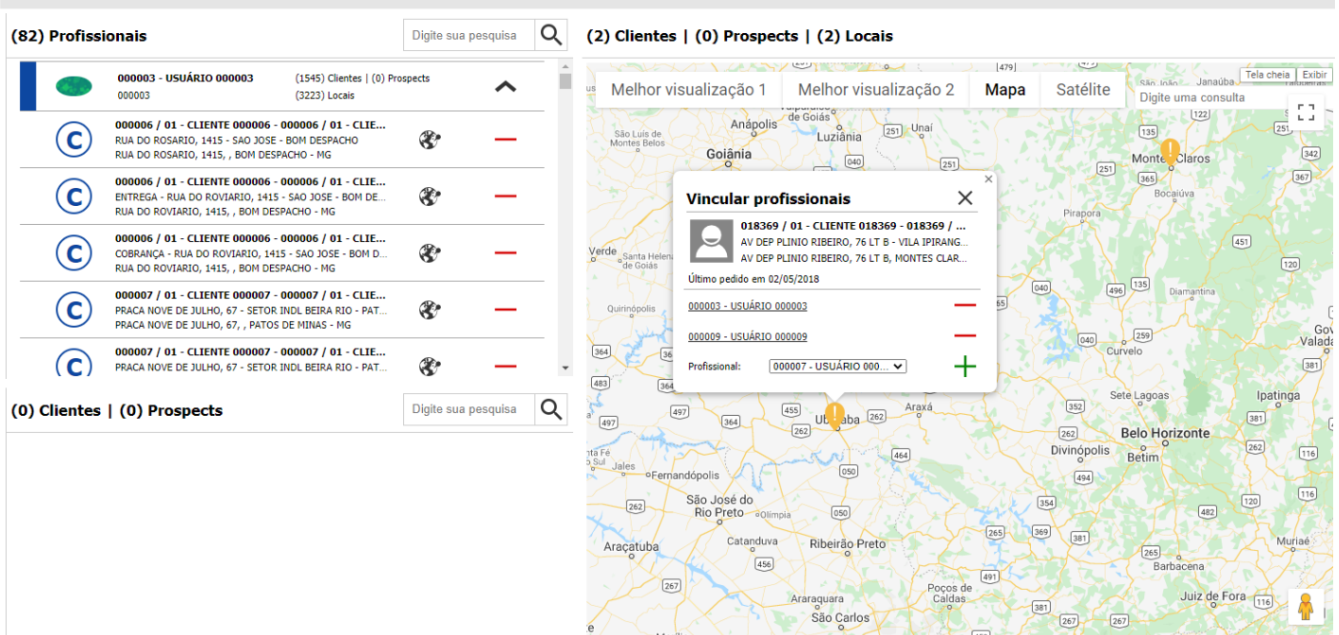Focus the Digite uma consulta map search
Screen dimensions: 1339x635
1209,98
